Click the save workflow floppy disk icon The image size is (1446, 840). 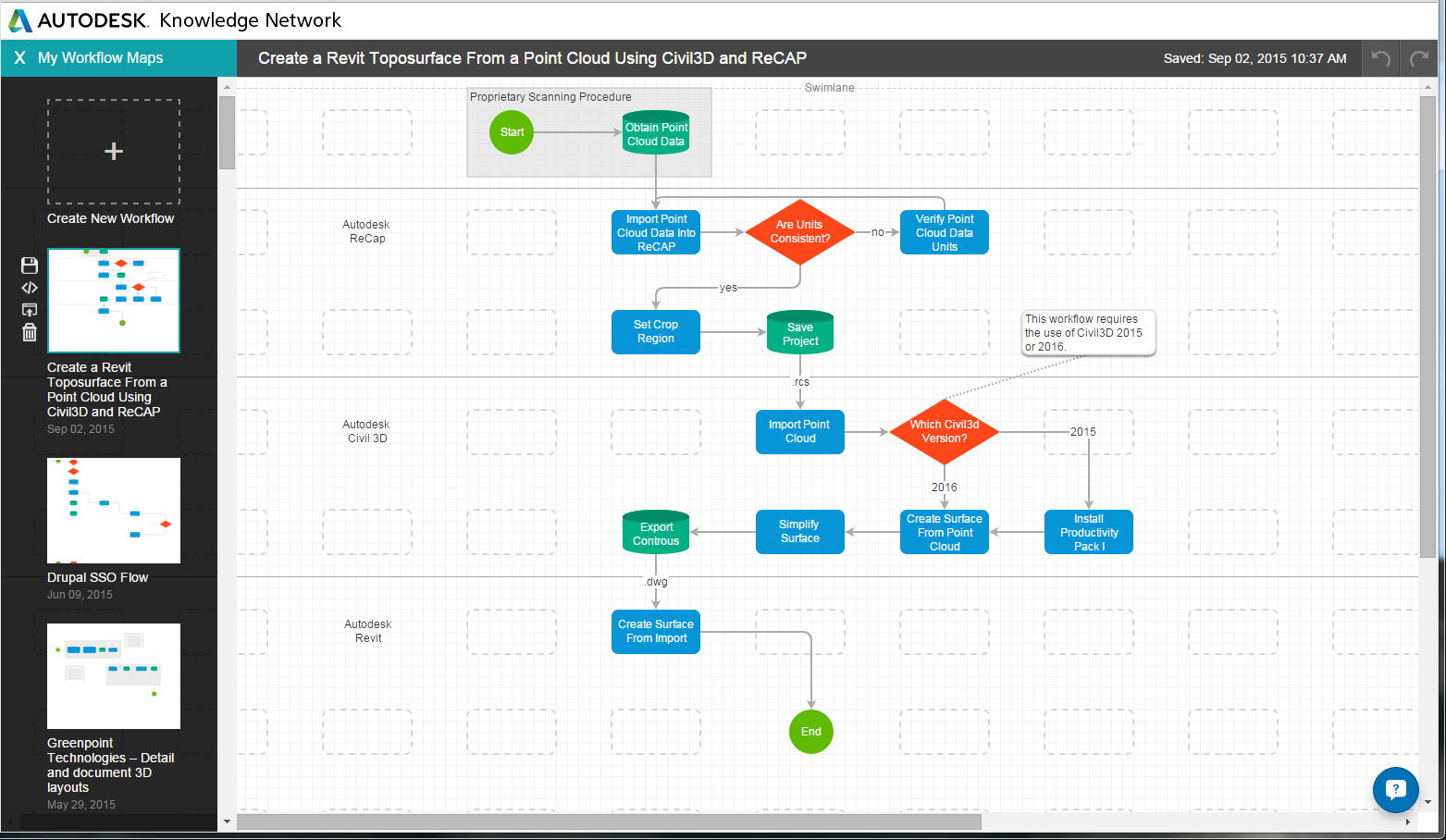click(30, 266)
